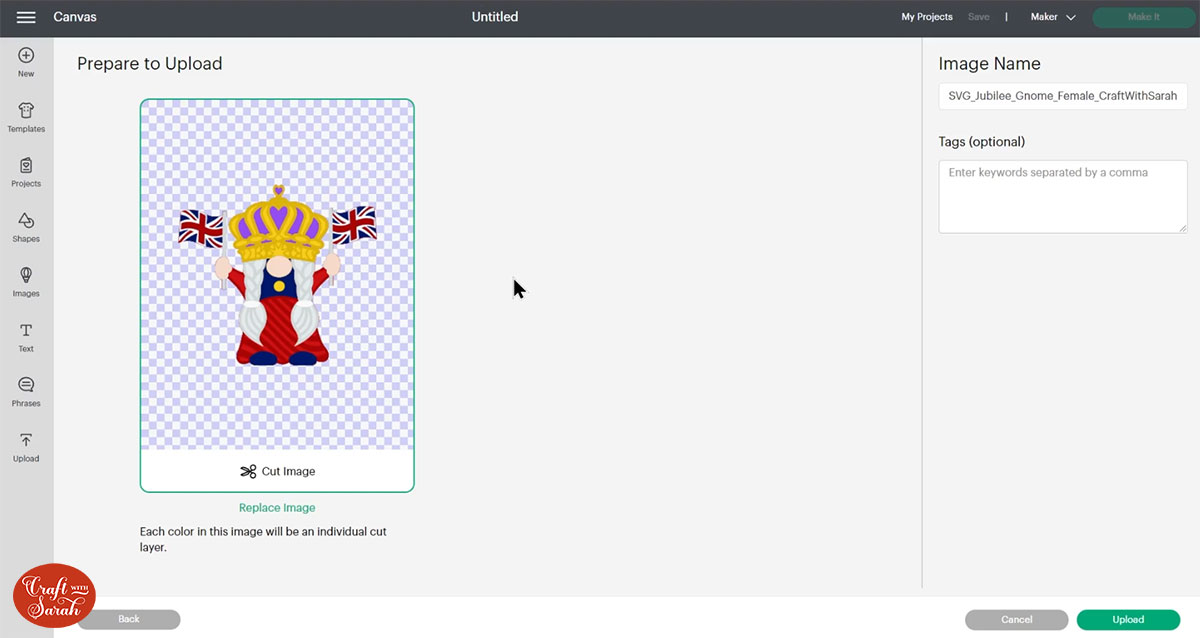The image size is (1200, 638).
Task: Expand the chevron next to Maker
Action: pyautogui.click(x=1070, y=17)
